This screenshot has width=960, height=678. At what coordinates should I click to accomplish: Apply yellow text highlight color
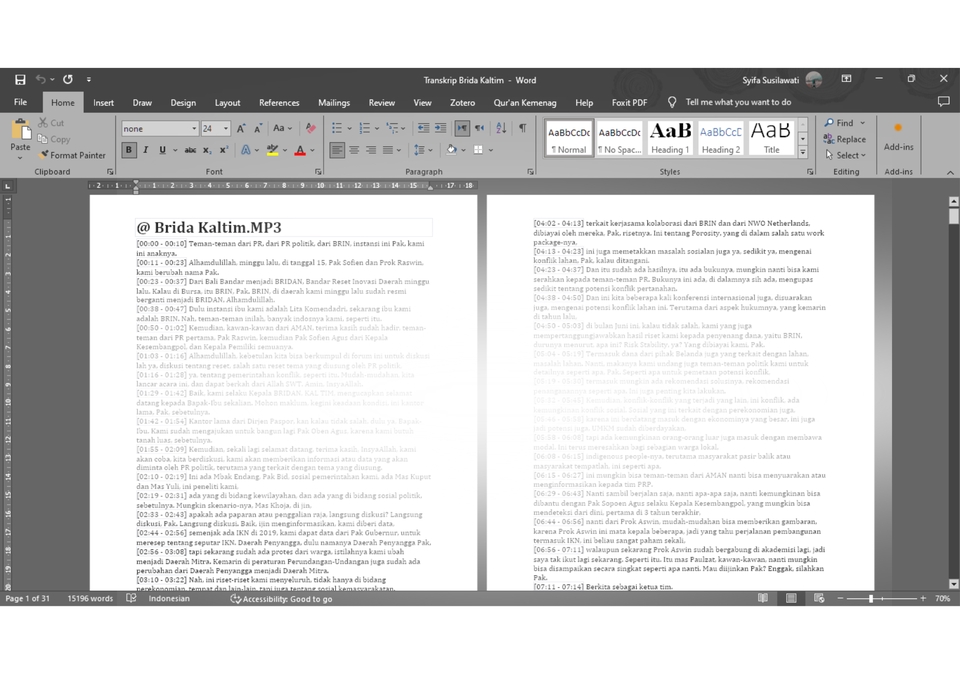coord(273,150)
